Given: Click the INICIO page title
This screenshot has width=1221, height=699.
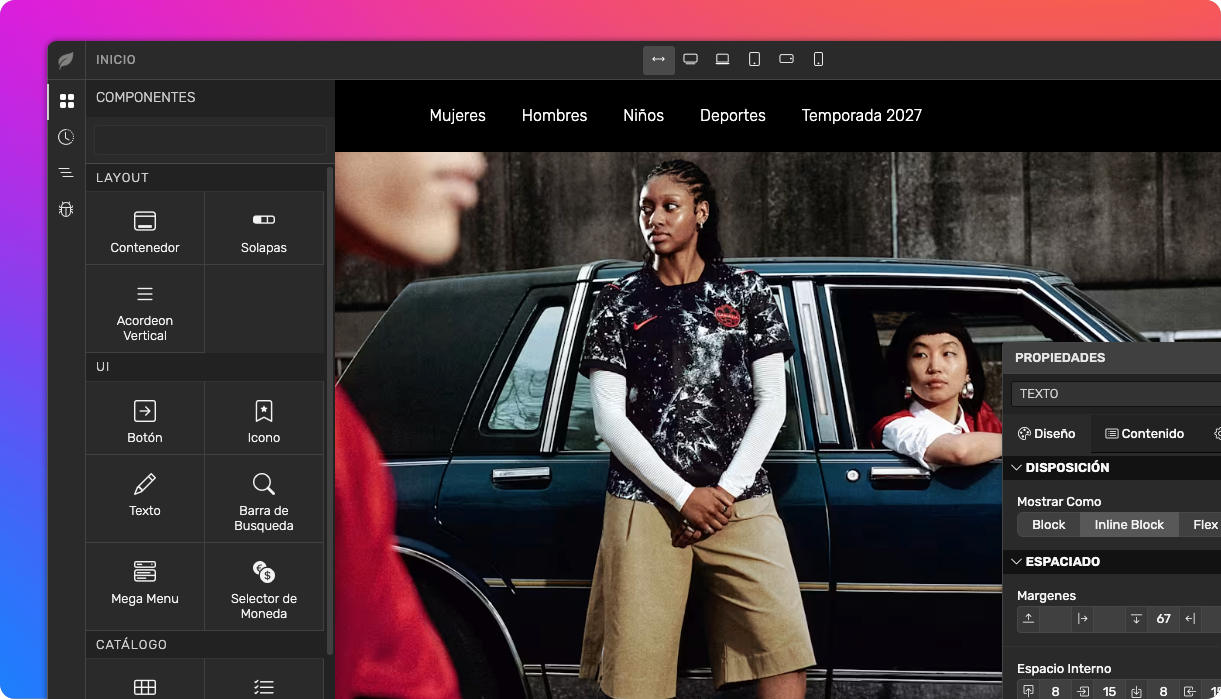Looking at the screenshot, I should pos(116,60).
